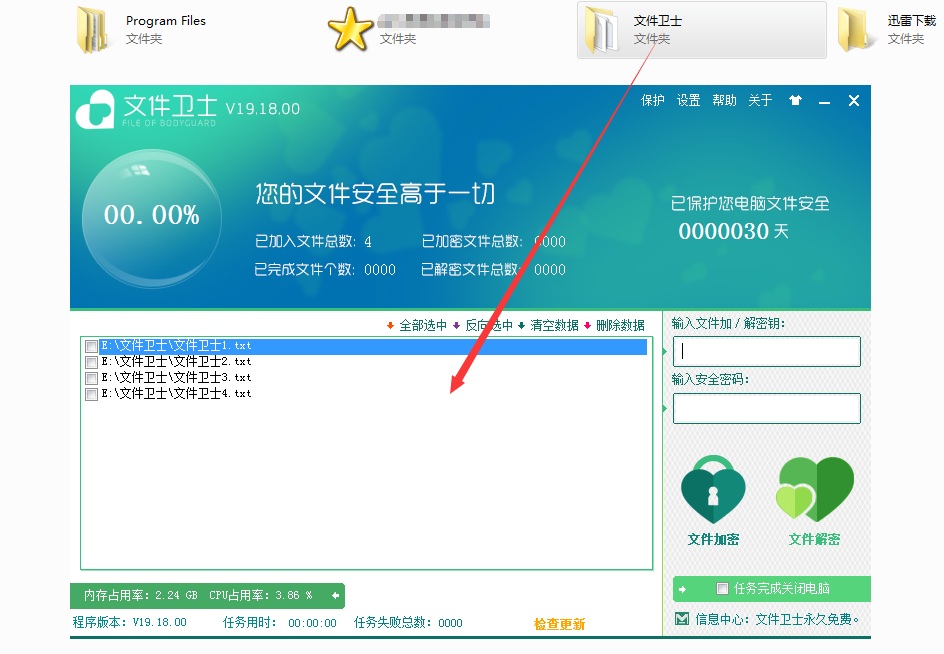This screenshot has height=654, width=944.
Task: Click 反向选中 to invert selection
Action: click(489, 326)
